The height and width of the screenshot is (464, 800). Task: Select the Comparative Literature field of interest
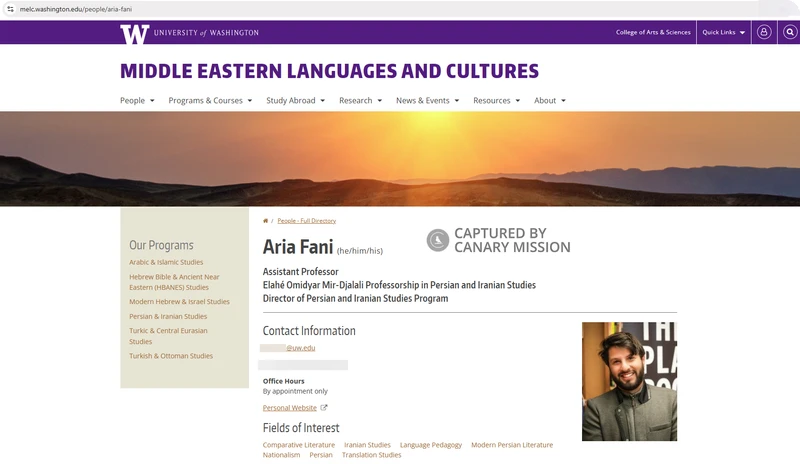298,445
